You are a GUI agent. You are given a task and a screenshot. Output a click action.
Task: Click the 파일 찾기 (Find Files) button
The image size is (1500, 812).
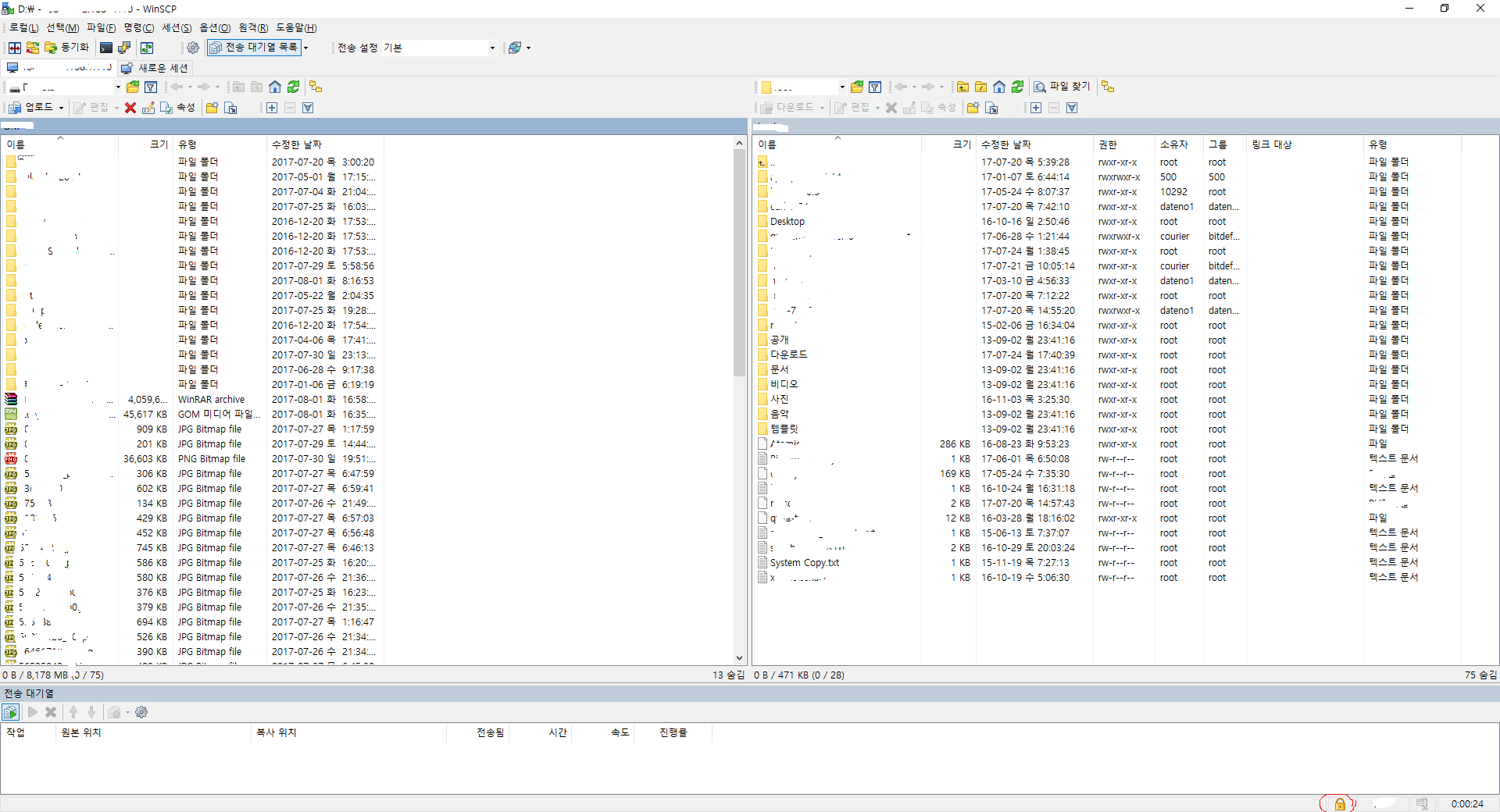1062,87
